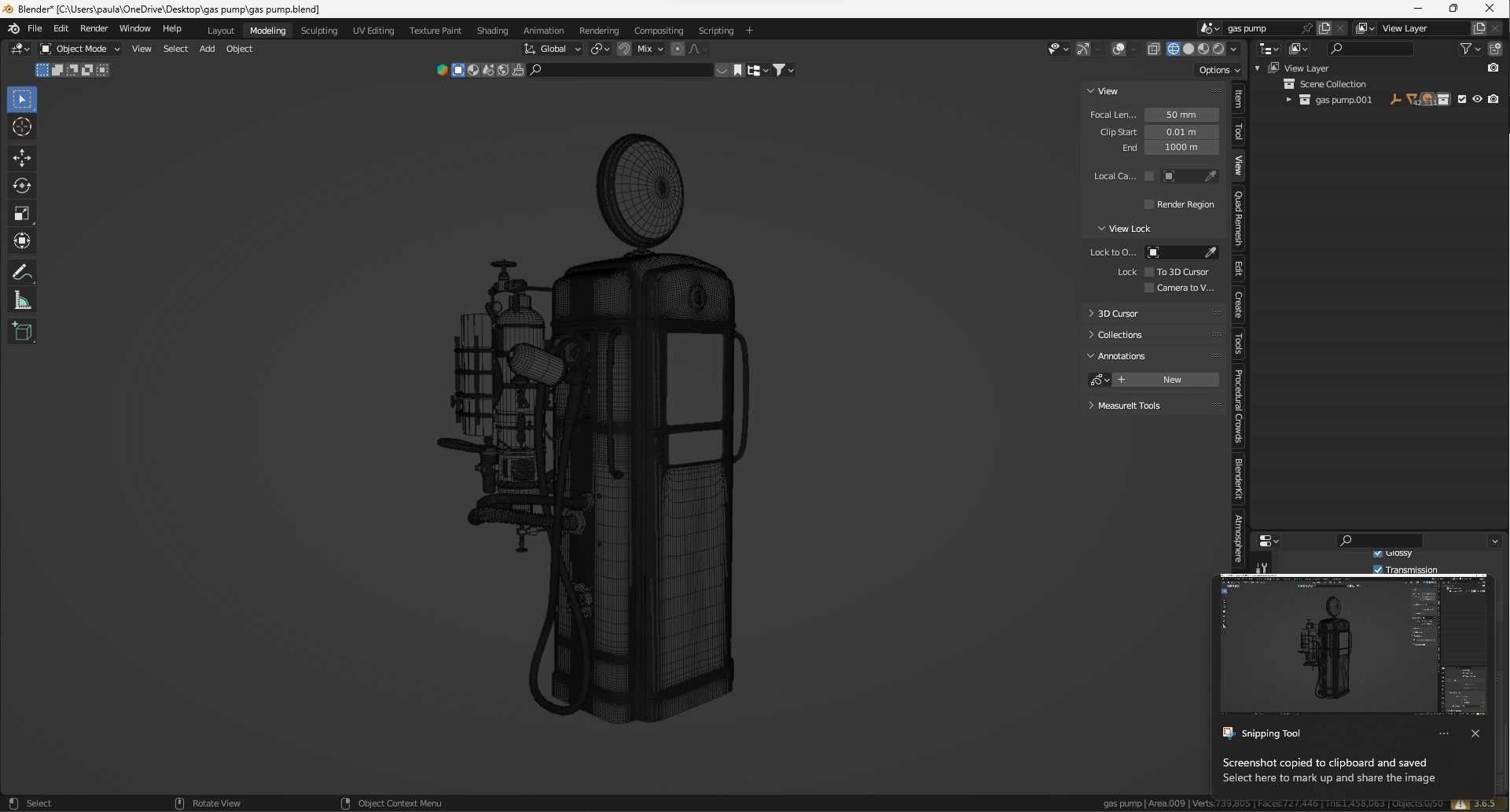Toggle X-ray view in viewport header
This screenshot has height=812, width=1510.
coord(1153,49)
